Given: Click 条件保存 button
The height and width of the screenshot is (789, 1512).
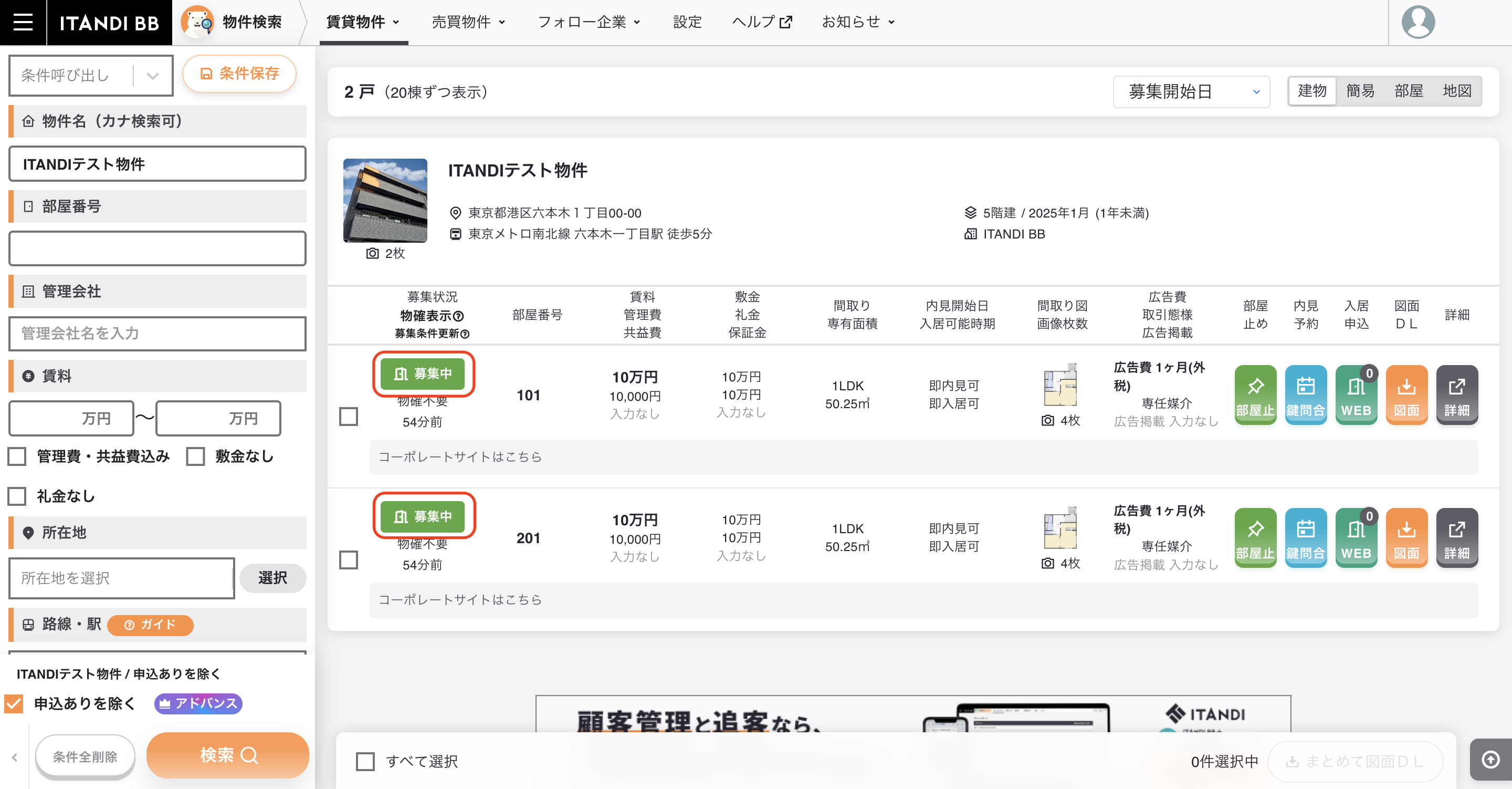Looking at the screenshot, I should (239, 74).
